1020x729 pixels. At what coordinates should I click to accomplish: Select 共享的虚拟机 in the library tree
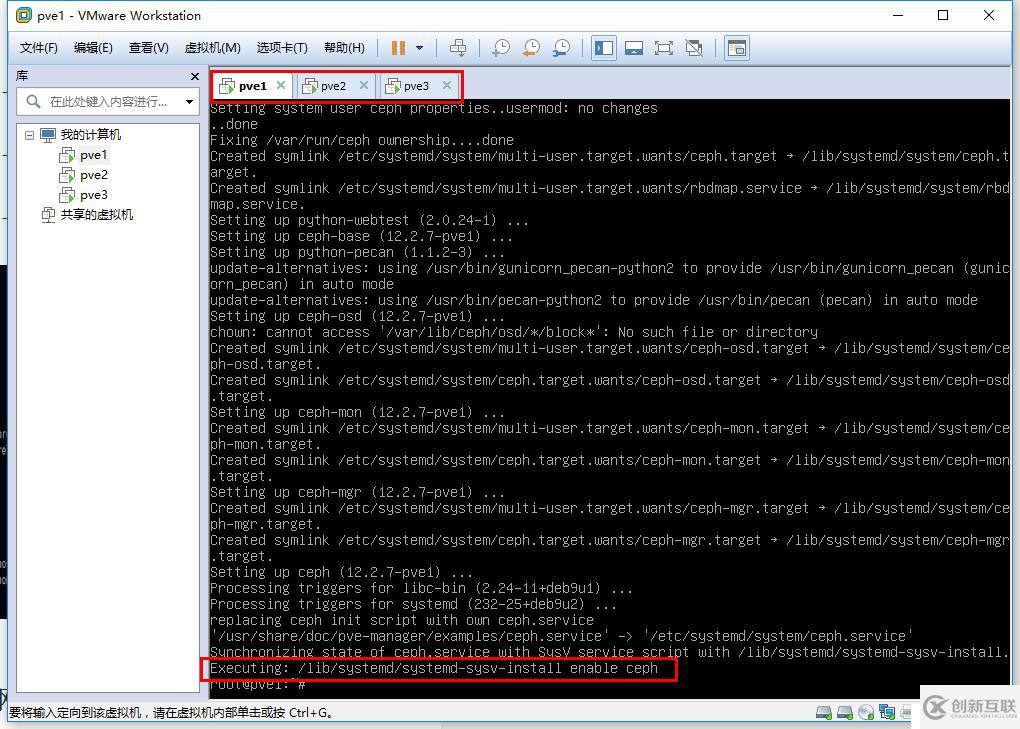tap(96, 215)
